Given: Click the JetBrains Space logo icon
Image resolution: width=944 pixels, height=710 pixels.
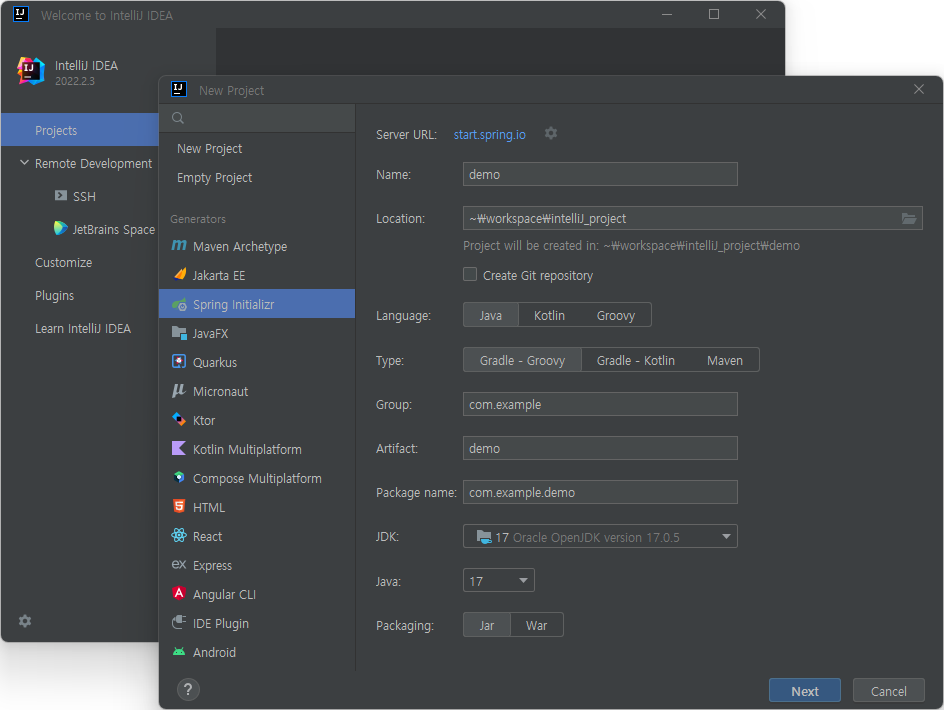Looking at the screenshot, I should (x=60, y=228).
